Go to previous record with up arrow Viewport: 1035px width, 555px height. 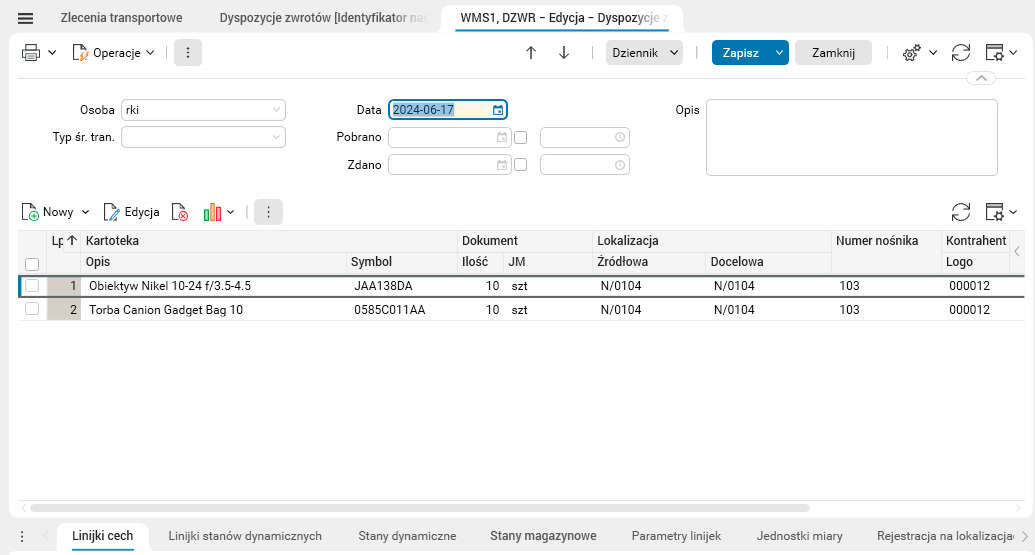531,53
